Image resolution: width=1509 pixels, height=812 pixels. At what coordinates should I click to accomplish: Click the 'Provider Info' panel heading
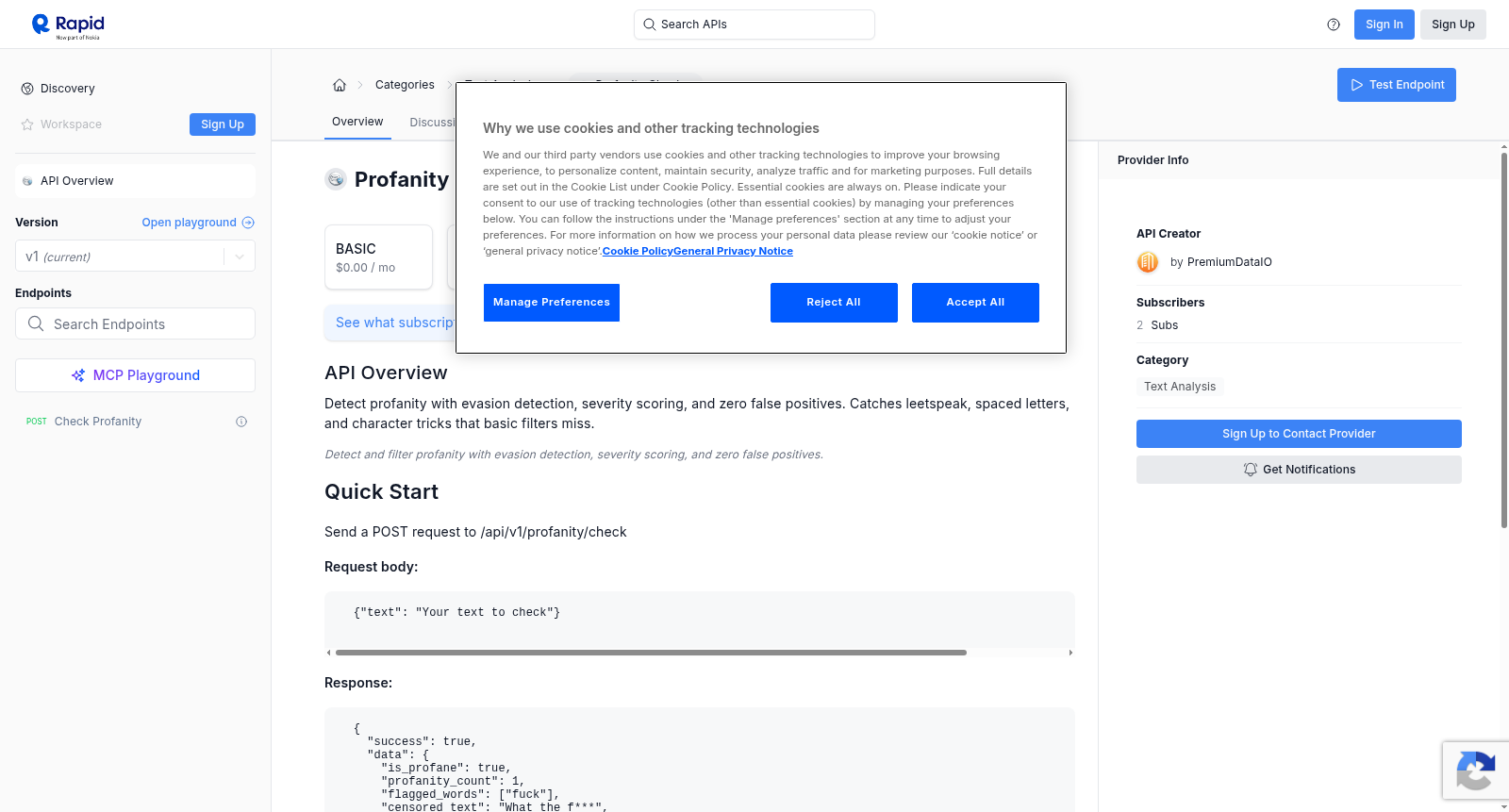(1152, 160)
